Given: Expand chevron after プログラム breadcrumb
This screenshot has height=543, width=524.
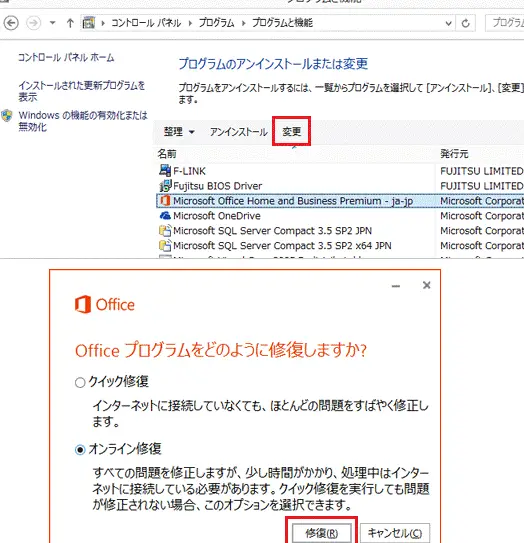Looking at the screenshot, I should (243, 23).
